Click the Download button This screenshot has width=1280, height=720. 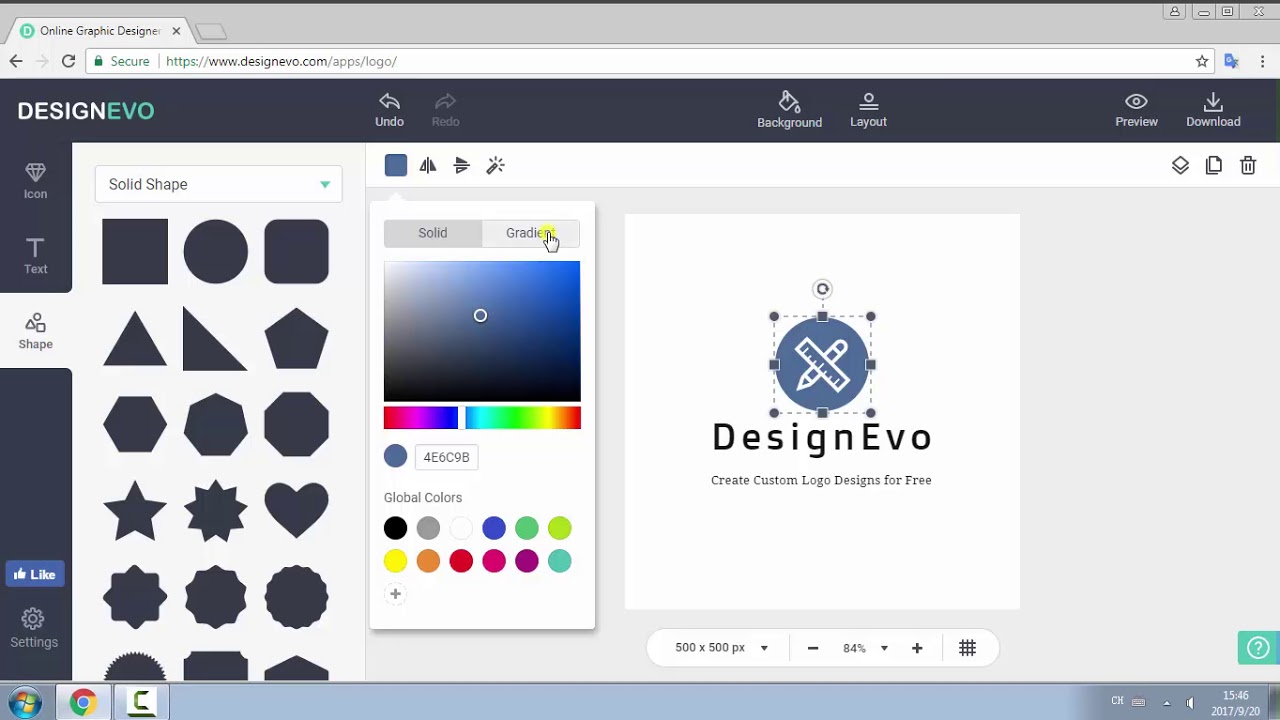click(x=1213, y=110)
